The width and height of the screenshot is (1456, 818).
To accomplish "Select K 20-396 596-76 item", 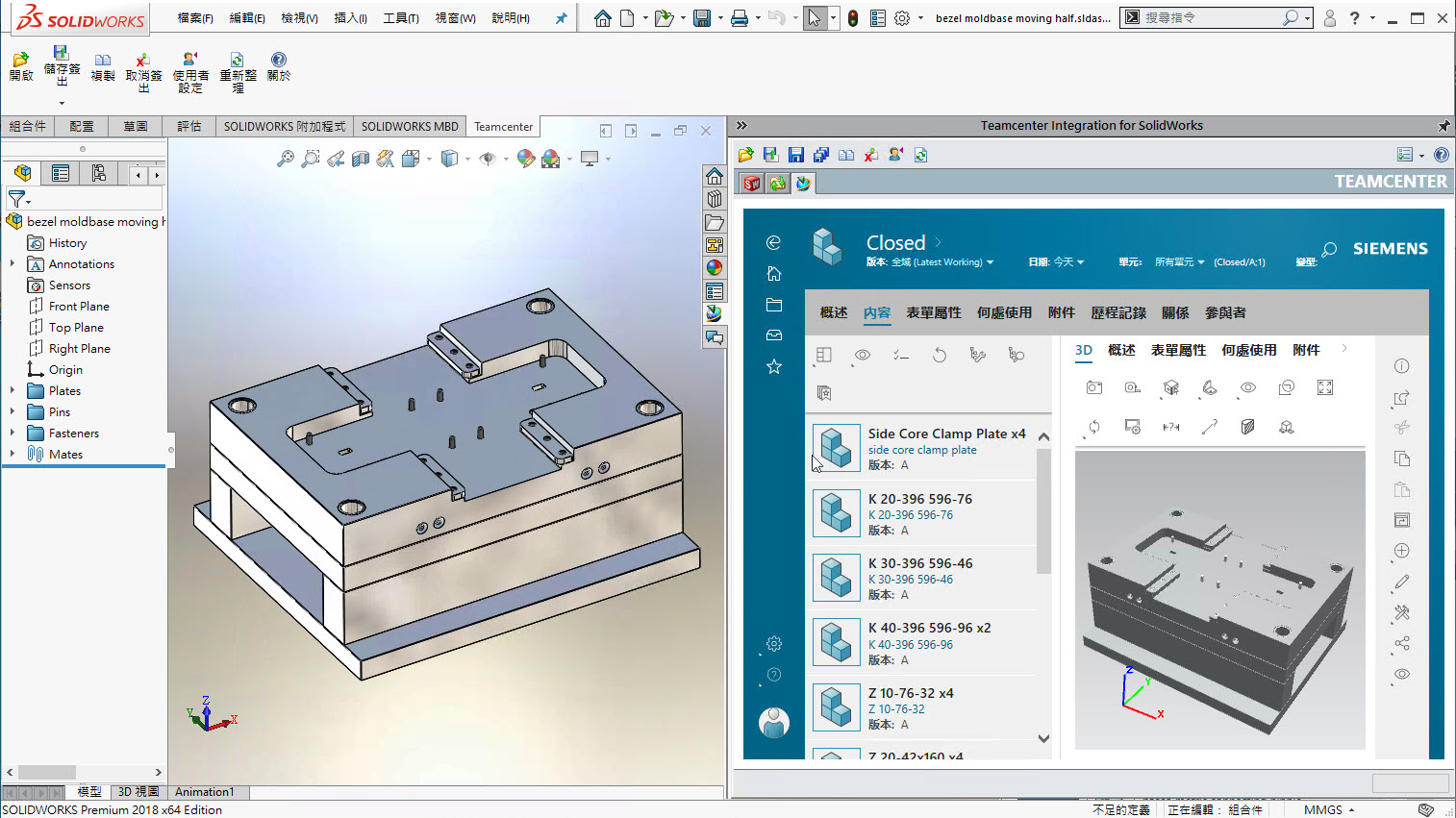I will tap(921, 513).
